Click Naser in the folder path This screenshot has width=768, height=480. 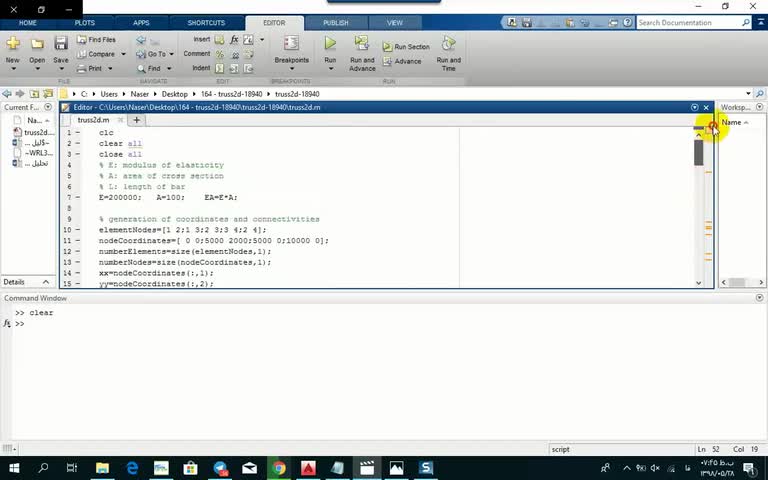pos(140,94)
